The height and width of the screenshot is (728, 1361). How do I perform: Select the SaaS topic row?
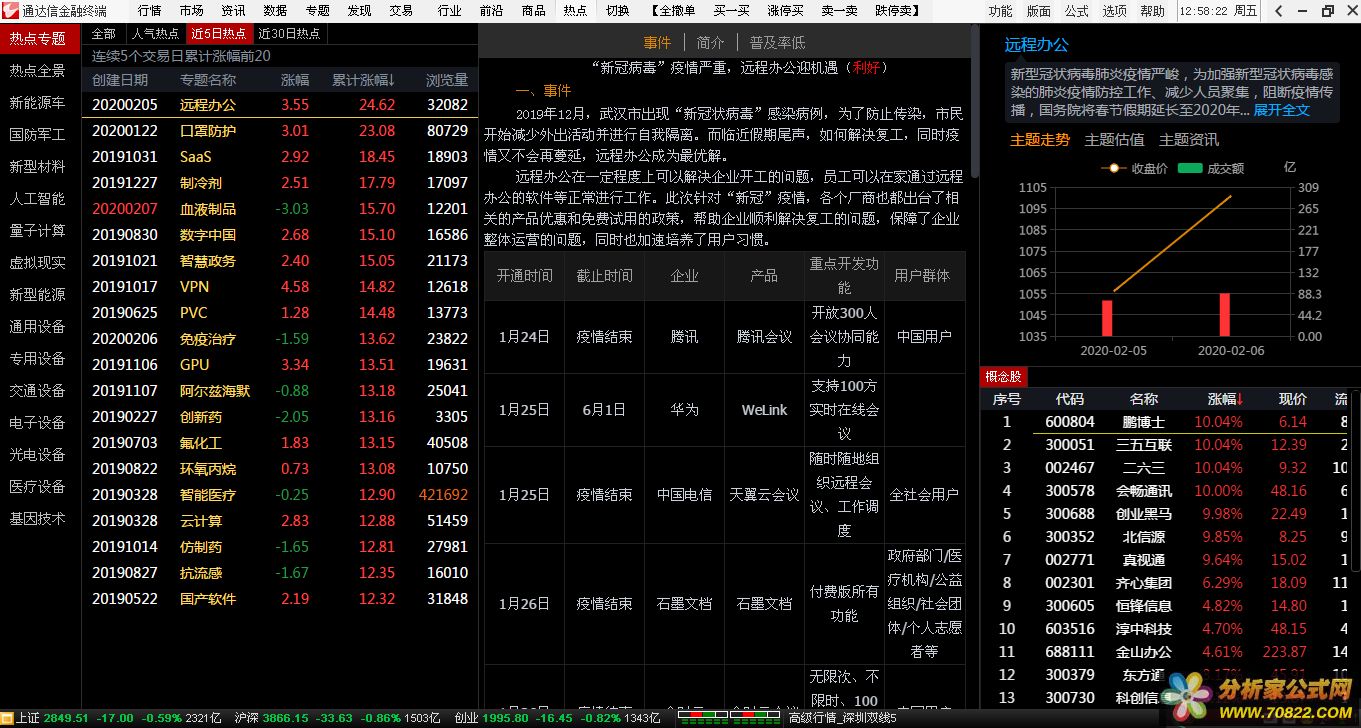279,157
